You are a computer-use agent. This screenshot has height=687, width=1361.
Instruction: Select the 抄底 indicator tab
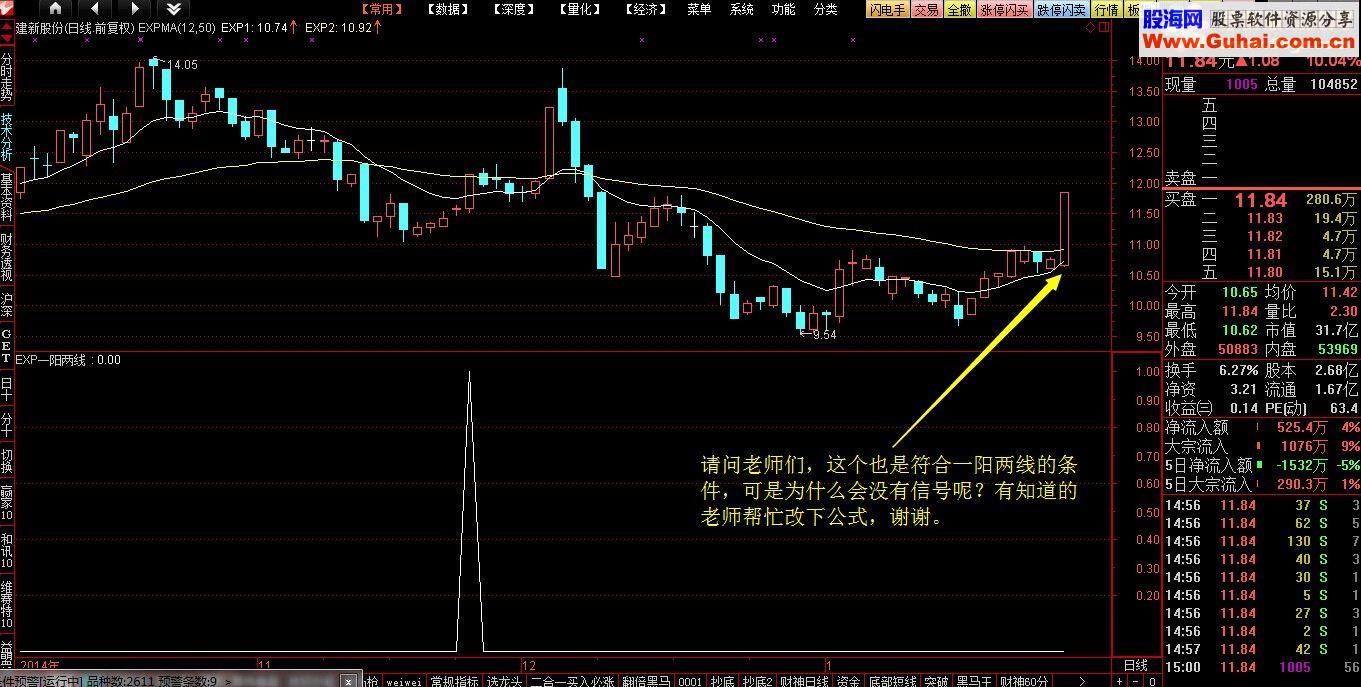(x=722, y=681)
